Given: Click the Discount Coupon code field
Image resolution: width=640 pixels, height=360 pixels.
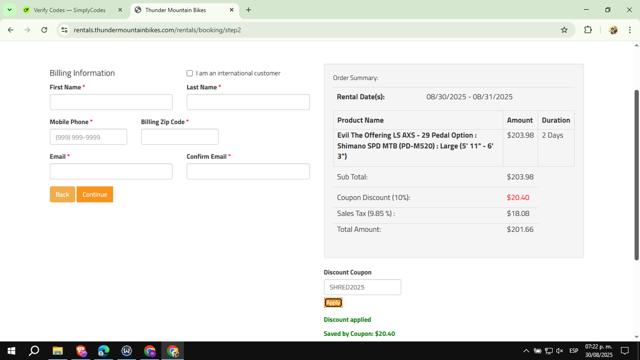Looking at the screenshot, I should (x=362, y=287).
